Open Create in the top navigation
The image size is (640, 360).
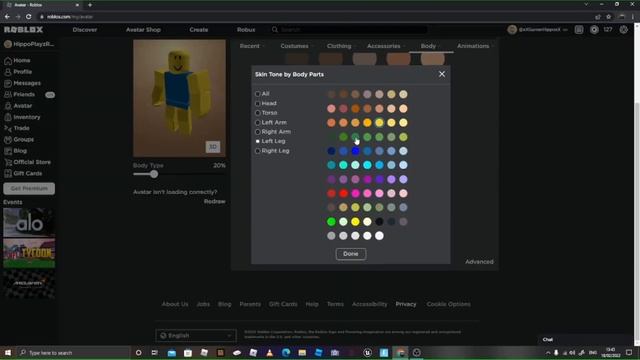click(199, 30)
